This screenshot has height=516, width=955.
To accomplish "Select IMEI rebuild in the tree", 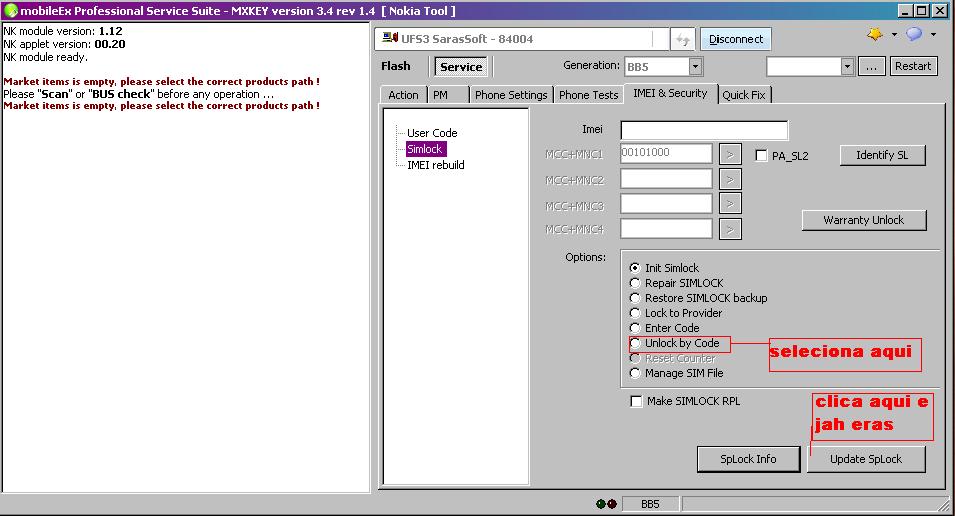I will (435, 165).
